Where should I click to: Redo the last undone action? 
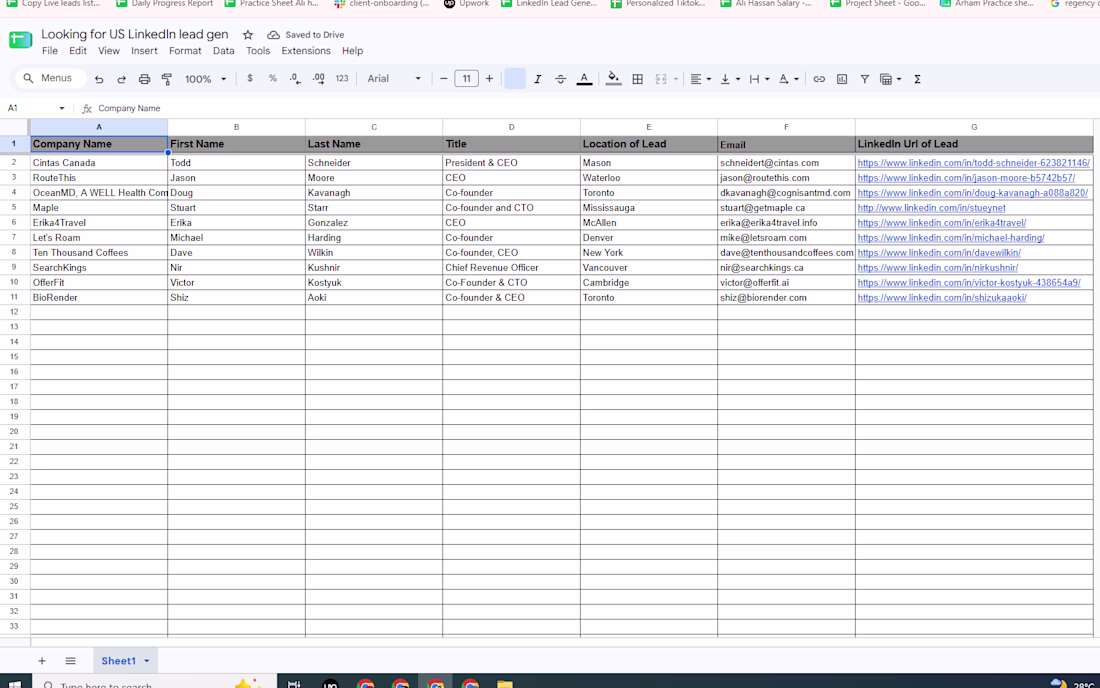(x=121, y=79)
